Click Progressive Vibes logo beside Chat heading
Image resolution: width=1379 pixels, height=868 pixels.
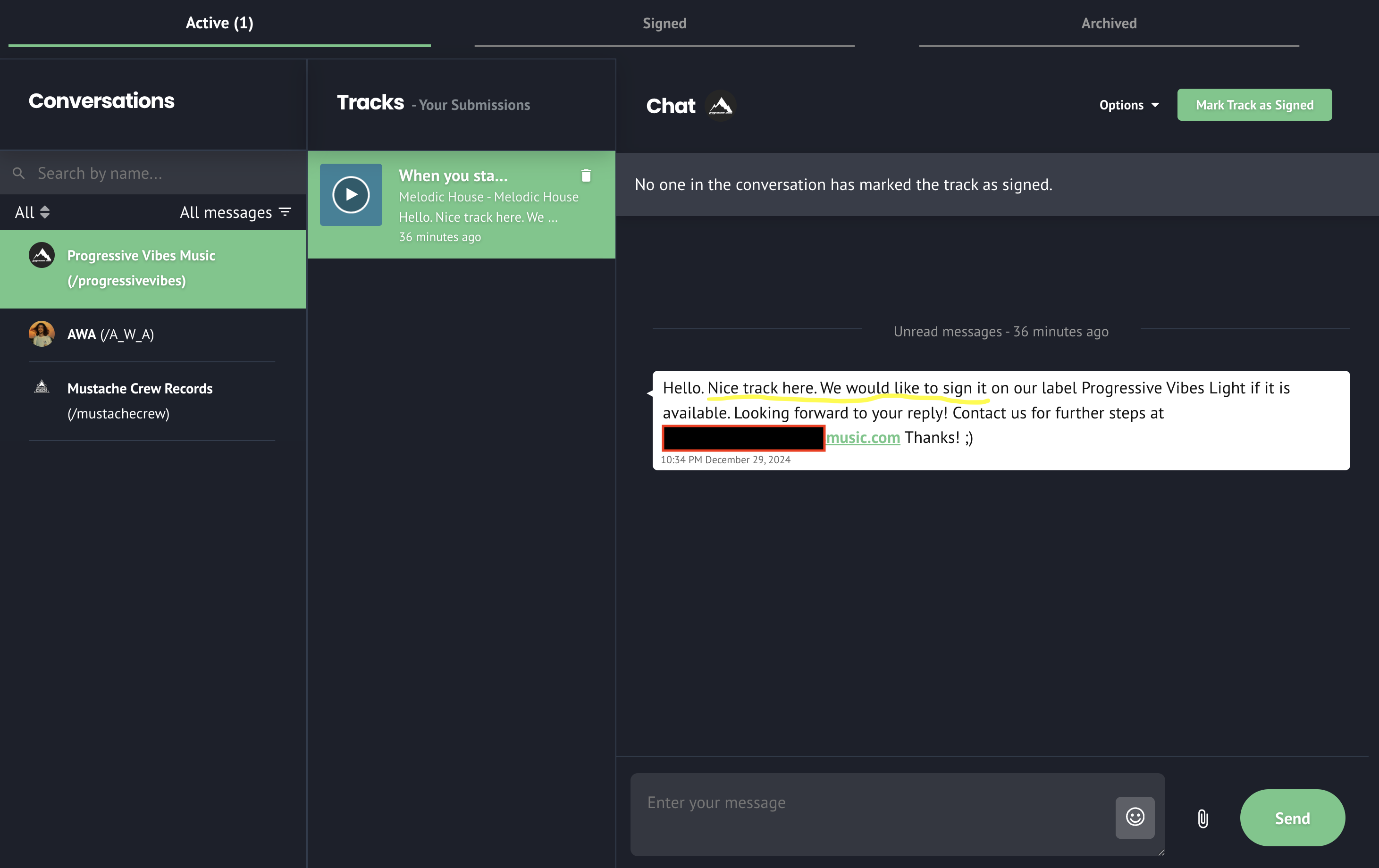tap(721, 106)
